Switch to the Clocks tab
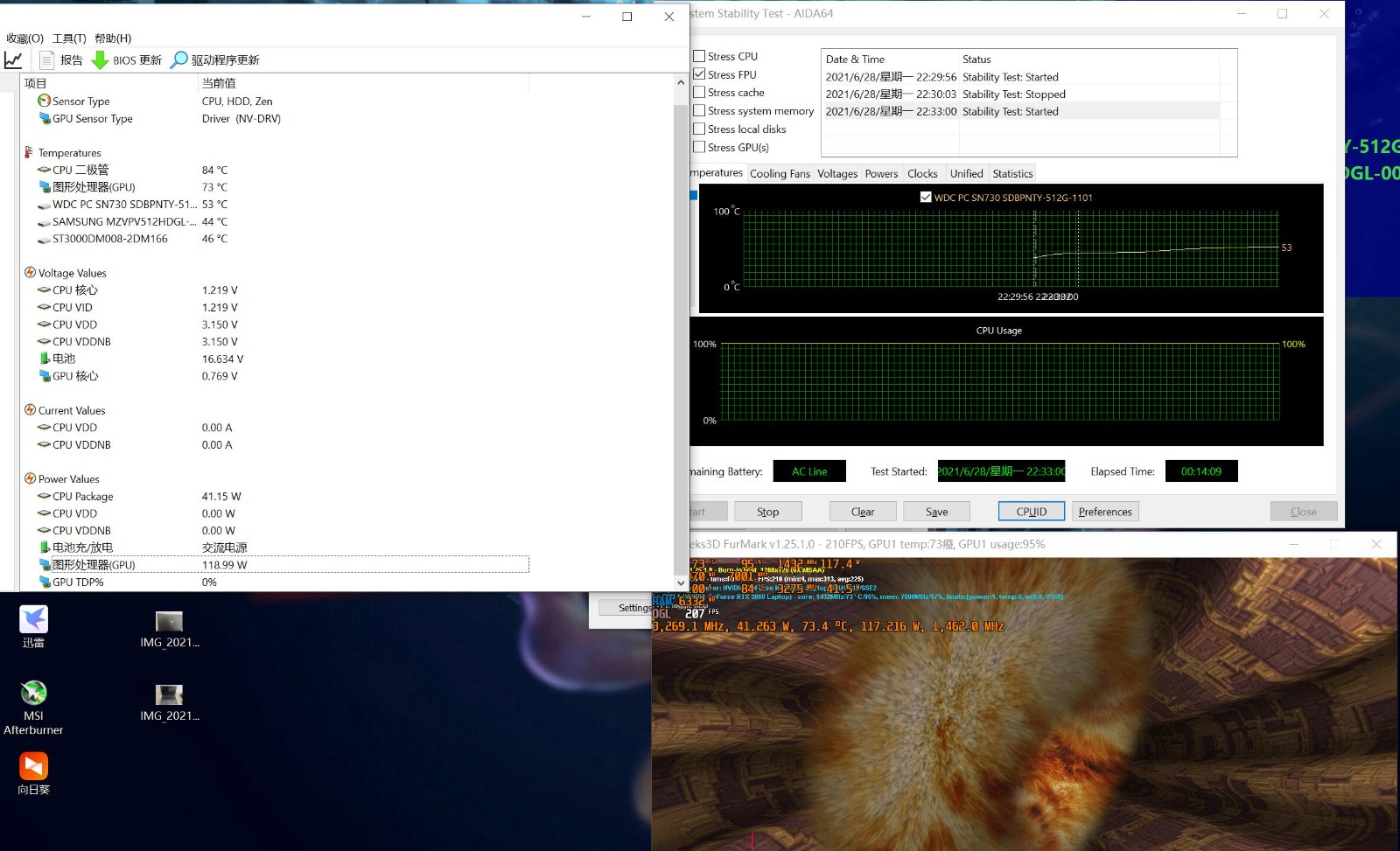 pos(922,173)
